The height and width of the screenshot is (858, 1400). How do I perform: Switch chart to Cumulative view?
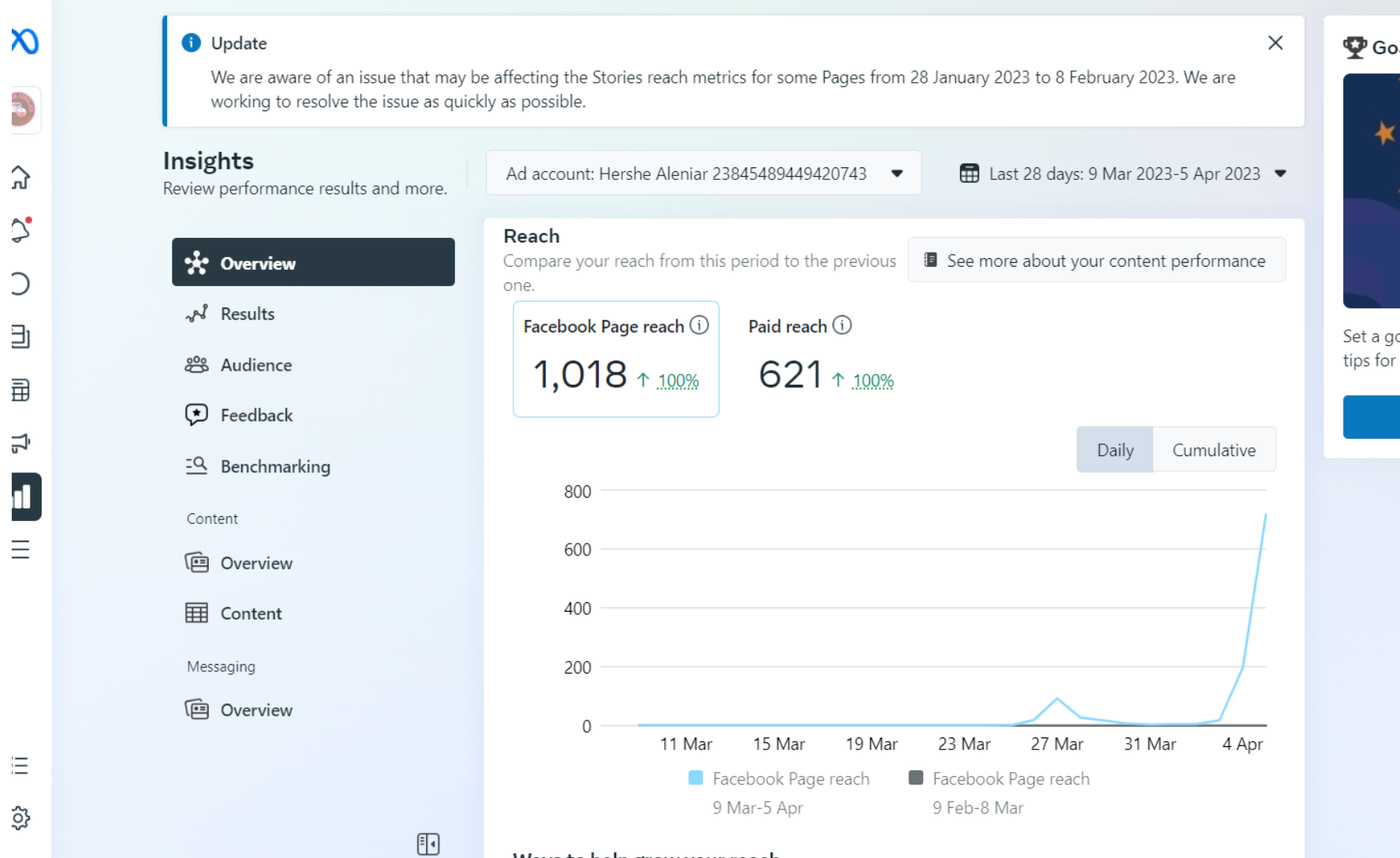point(1214,450)
